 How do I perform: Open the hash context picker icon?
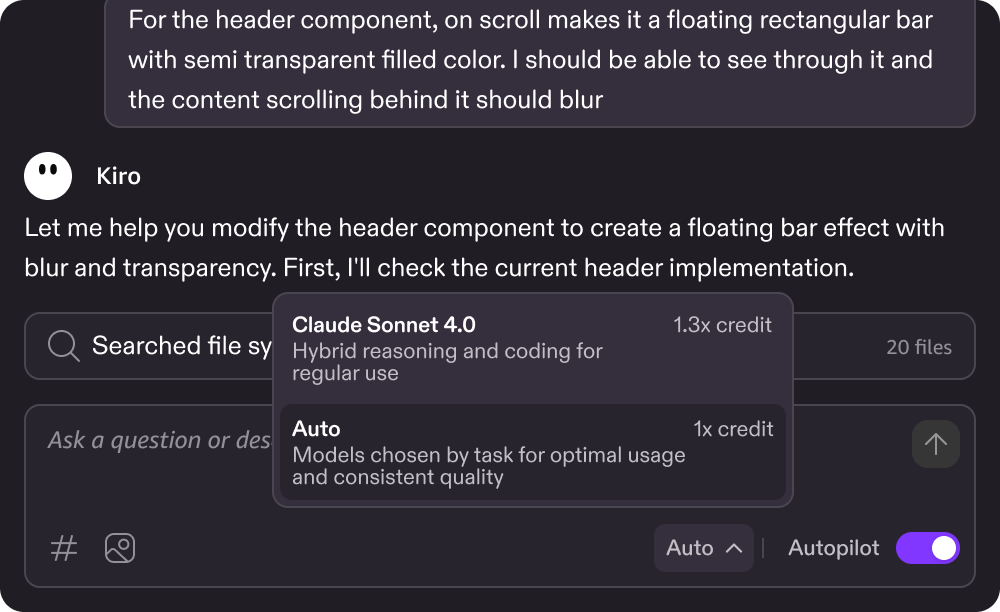pos(63,548)
